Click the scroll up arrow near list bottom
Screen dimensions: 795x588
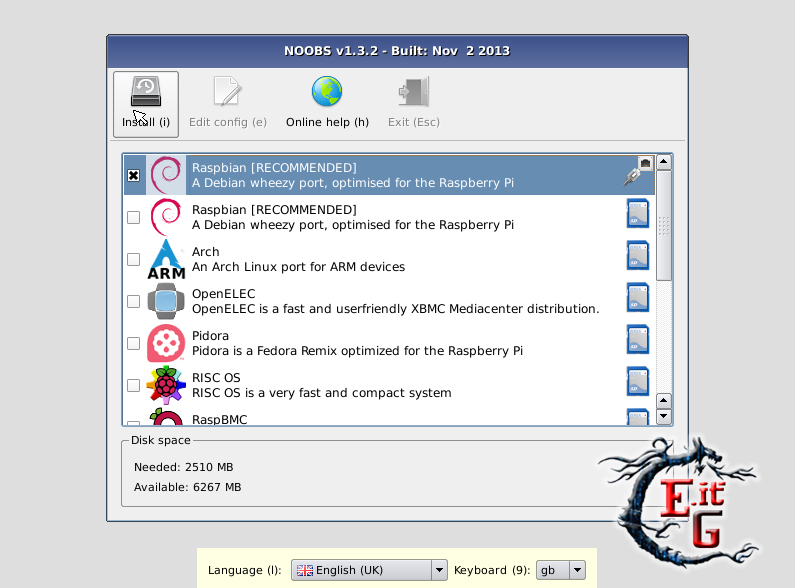664,400
